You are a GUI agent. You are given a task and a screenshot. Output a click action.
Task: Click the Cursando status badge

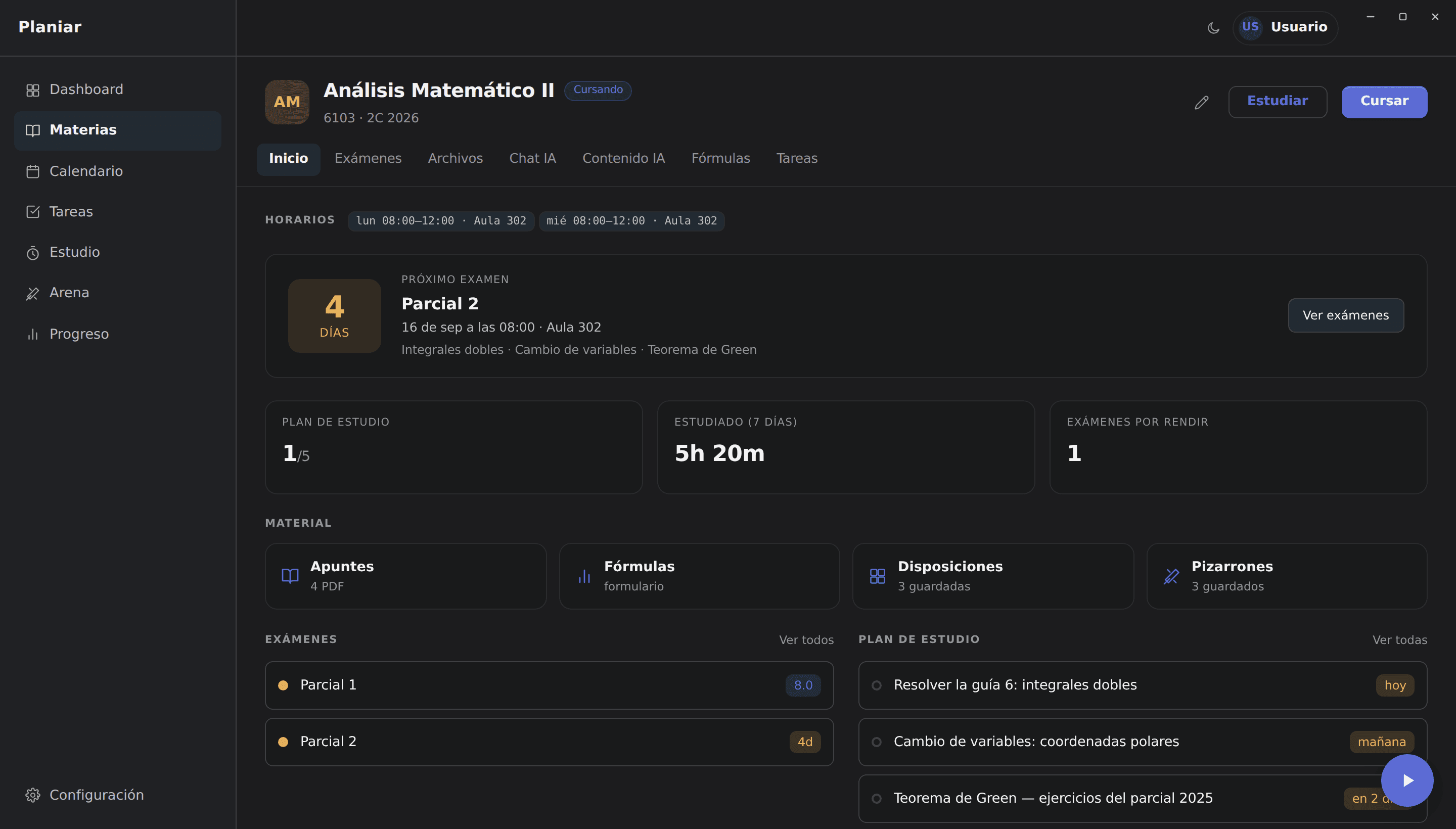tap(598, 90)
